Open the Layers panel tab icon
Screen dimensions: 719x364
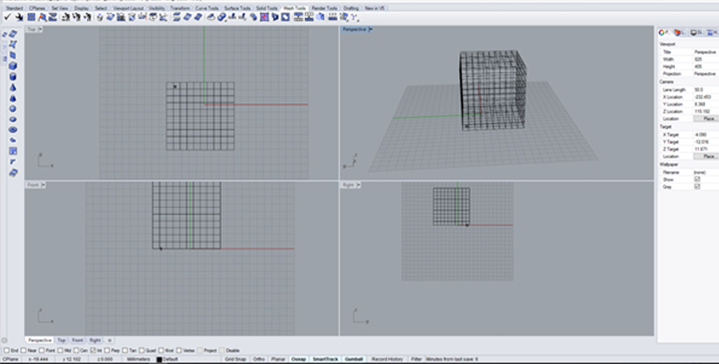[x=679, y=33]
